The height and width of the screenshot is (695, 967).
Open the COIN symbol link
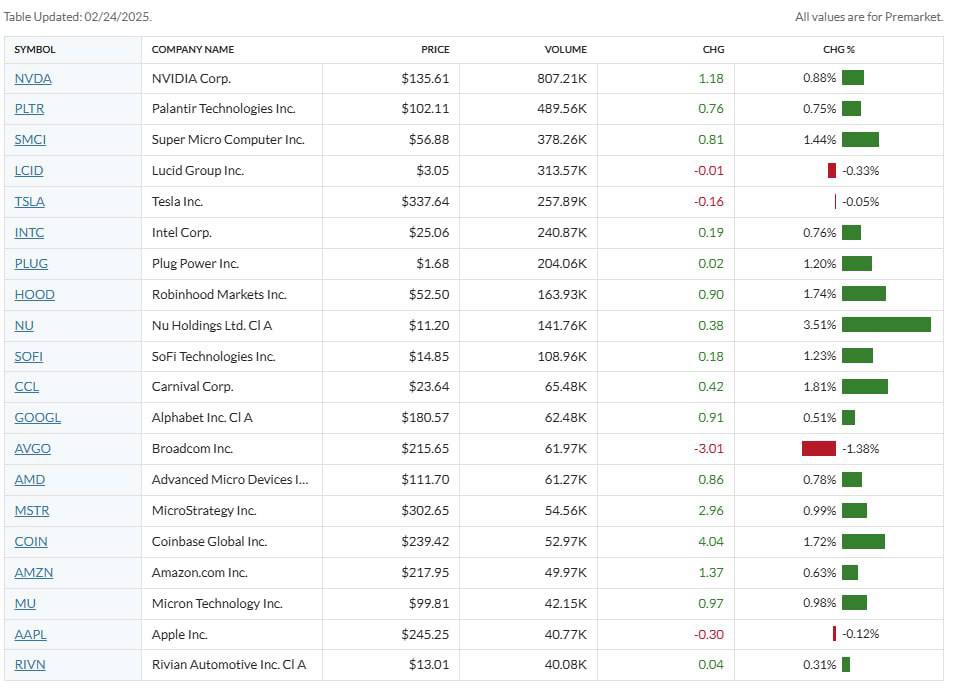[x=31, y=541]
